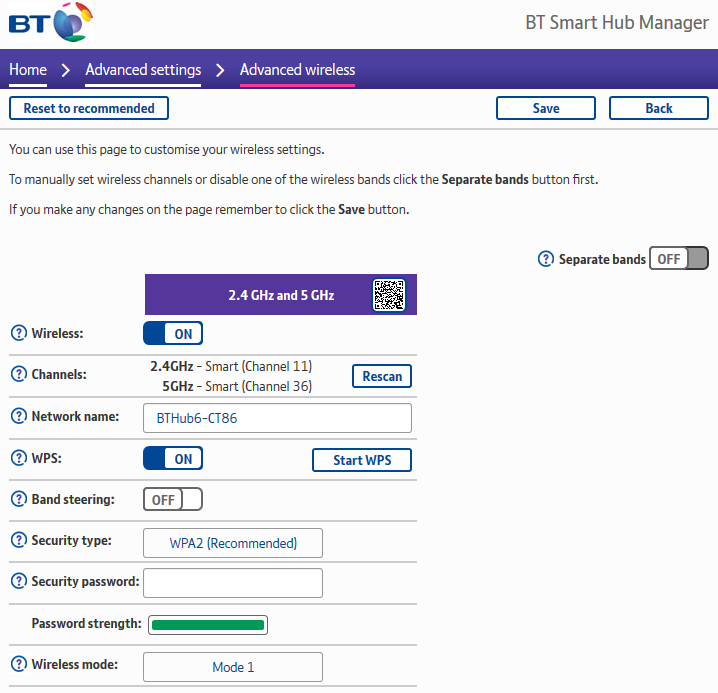Go to Advanced settings breadcrumb

143,70
